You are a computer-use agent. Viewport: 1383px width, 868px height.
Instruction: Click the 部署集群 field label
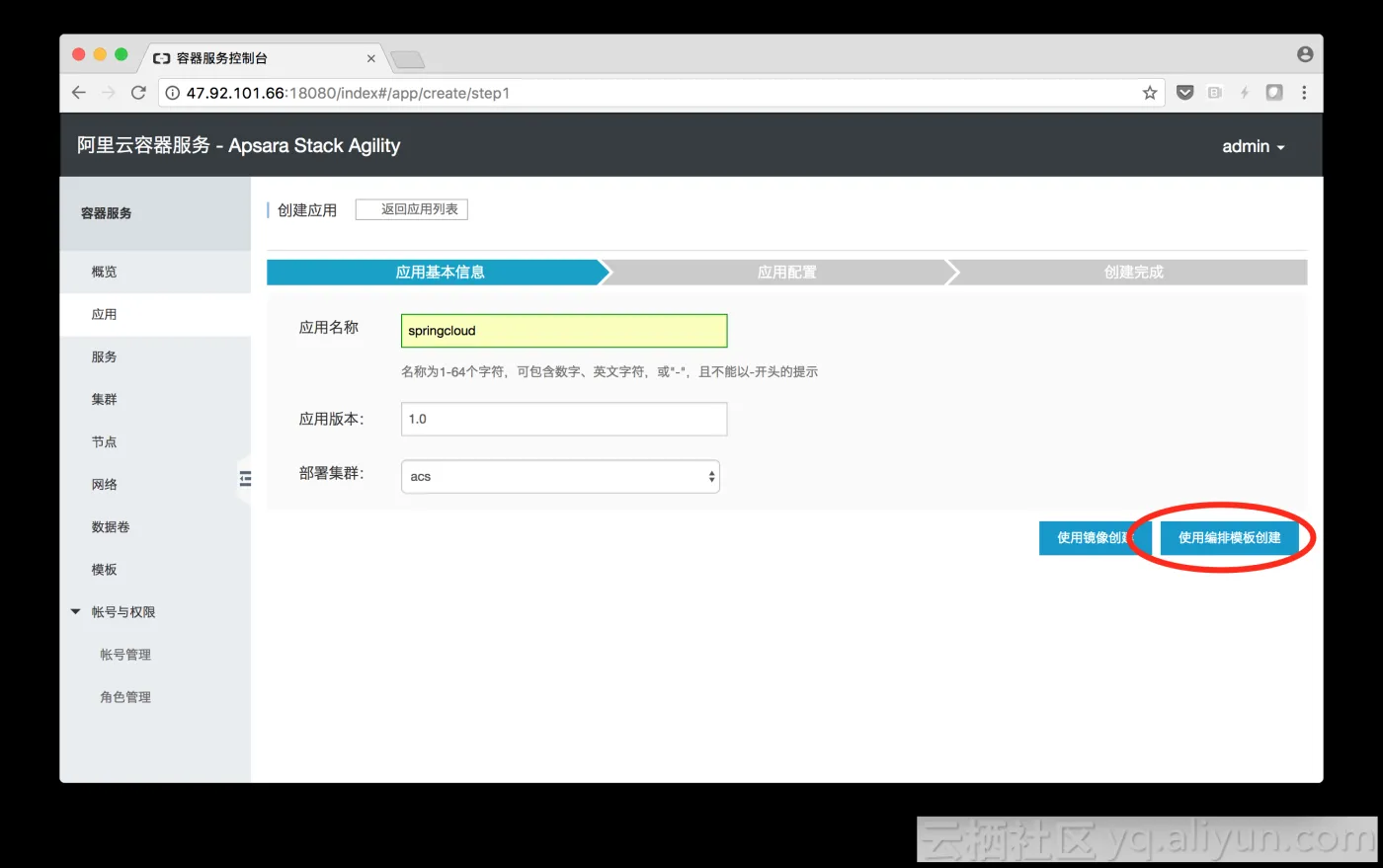[x=332, y=473]
